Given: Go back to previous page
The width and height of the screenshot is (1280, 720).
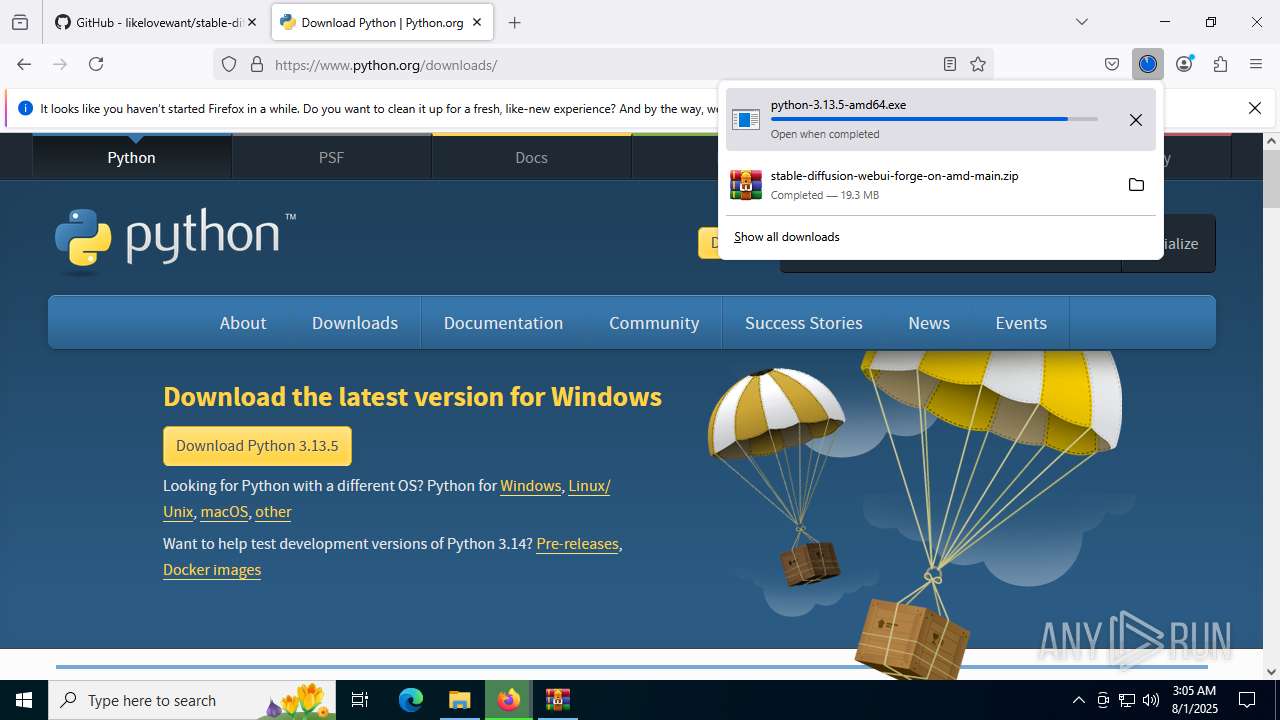Looking at the screenshot, I should tap(24, 64).
